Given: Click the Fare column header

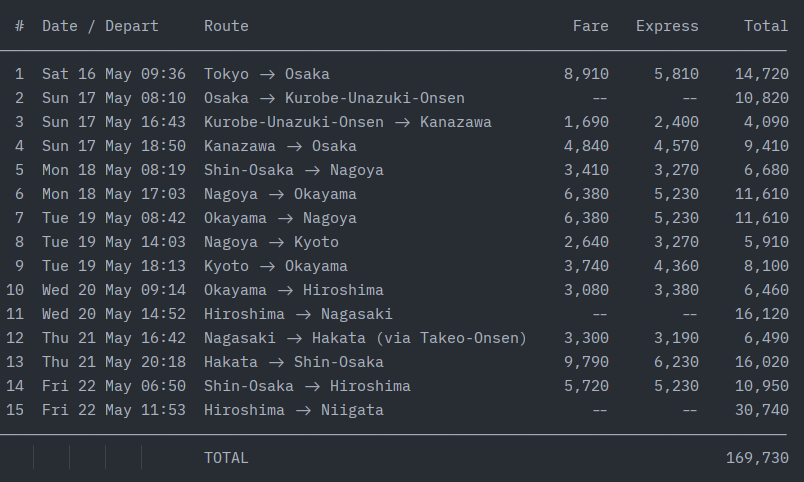Looking at the screenshot, I should tap(590, 26).
